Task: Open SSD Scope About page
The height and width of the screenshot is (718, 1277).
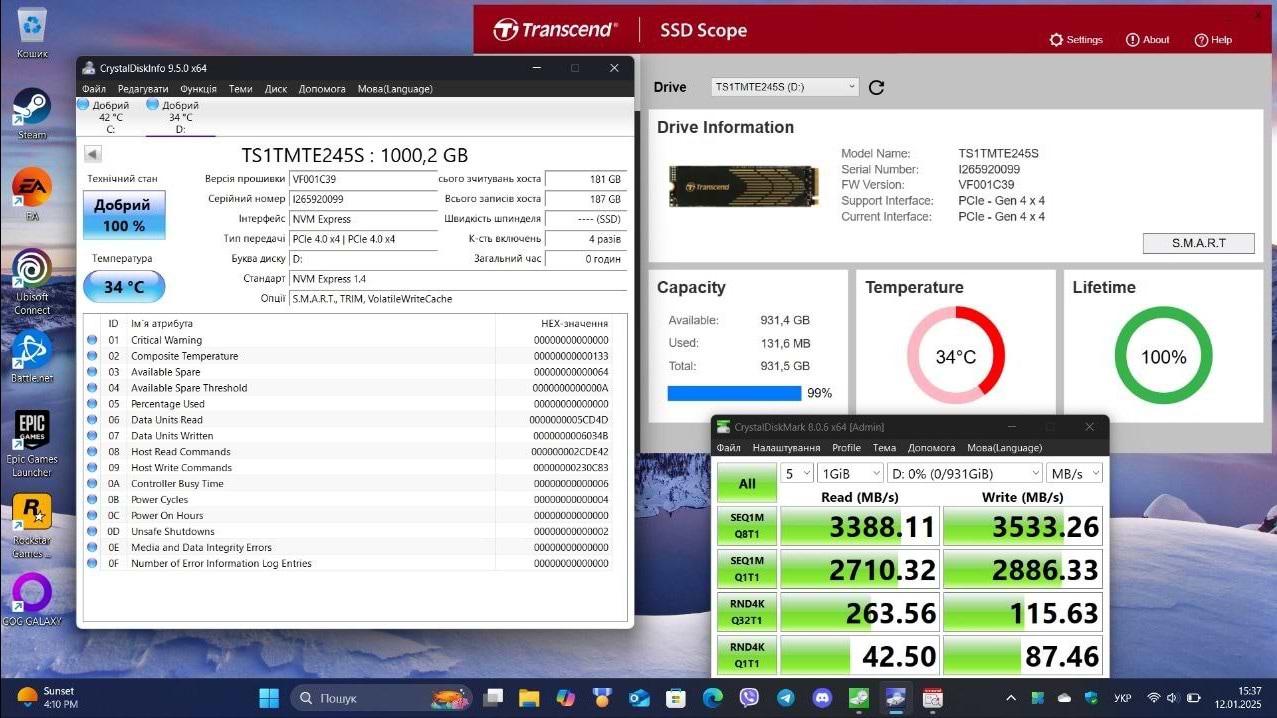Action: (x=1148, y=40)
